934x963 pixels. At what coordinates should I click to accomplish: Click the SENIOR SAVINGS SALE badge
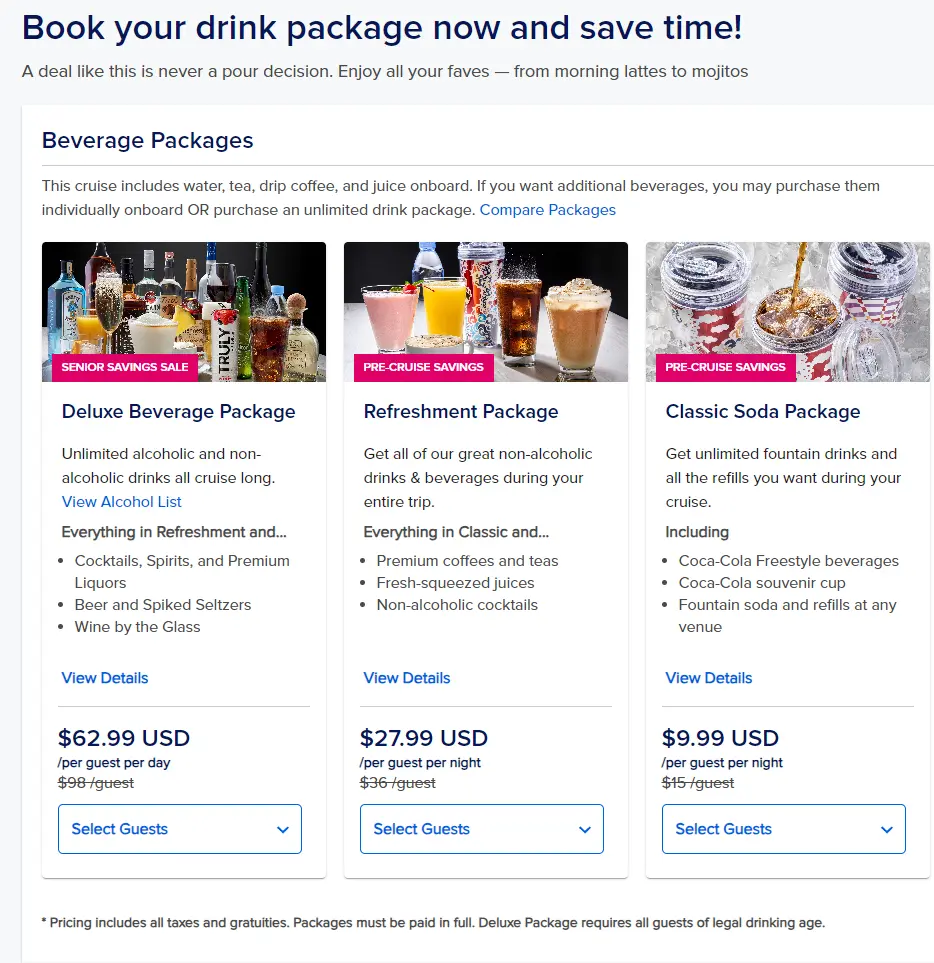(122, 367)
